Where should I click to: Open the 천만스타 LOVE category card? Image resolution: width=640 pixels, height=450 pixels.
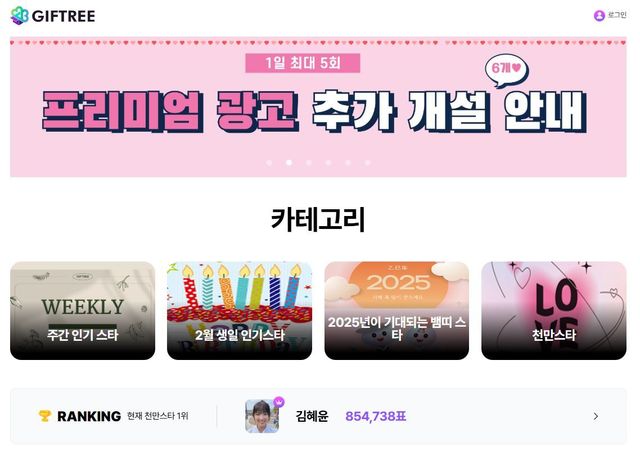554,311
